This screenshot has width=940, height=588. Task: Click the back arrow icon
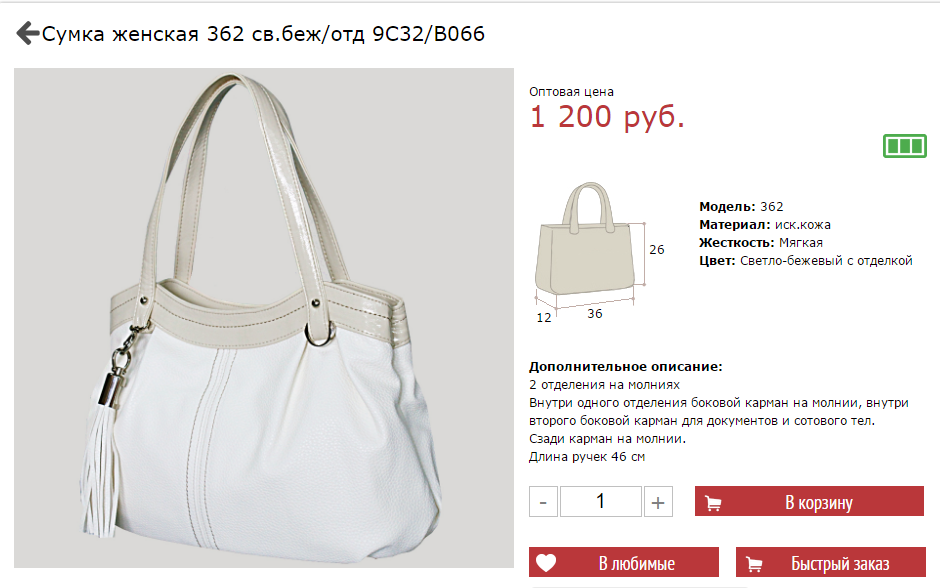pos(28,34)
